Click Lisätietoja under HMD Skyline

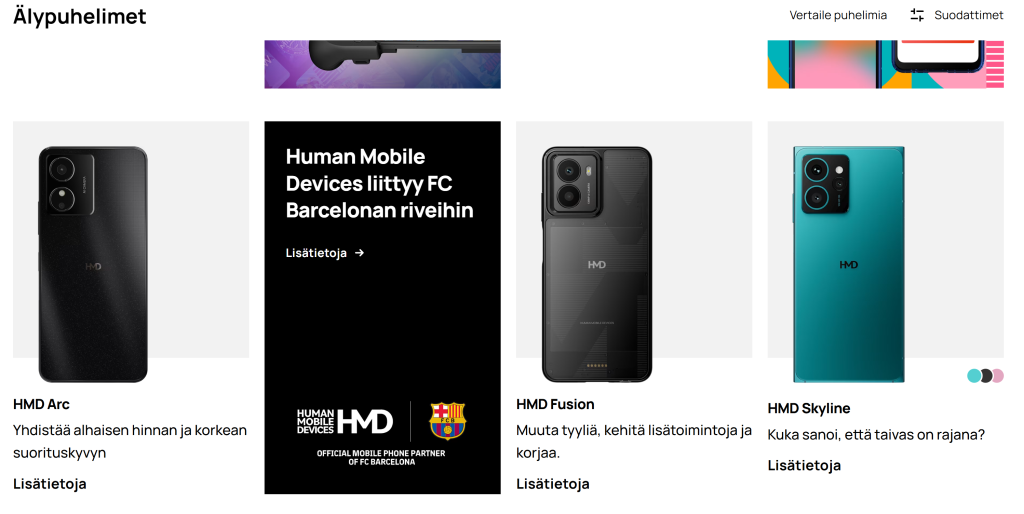[804, 465]
